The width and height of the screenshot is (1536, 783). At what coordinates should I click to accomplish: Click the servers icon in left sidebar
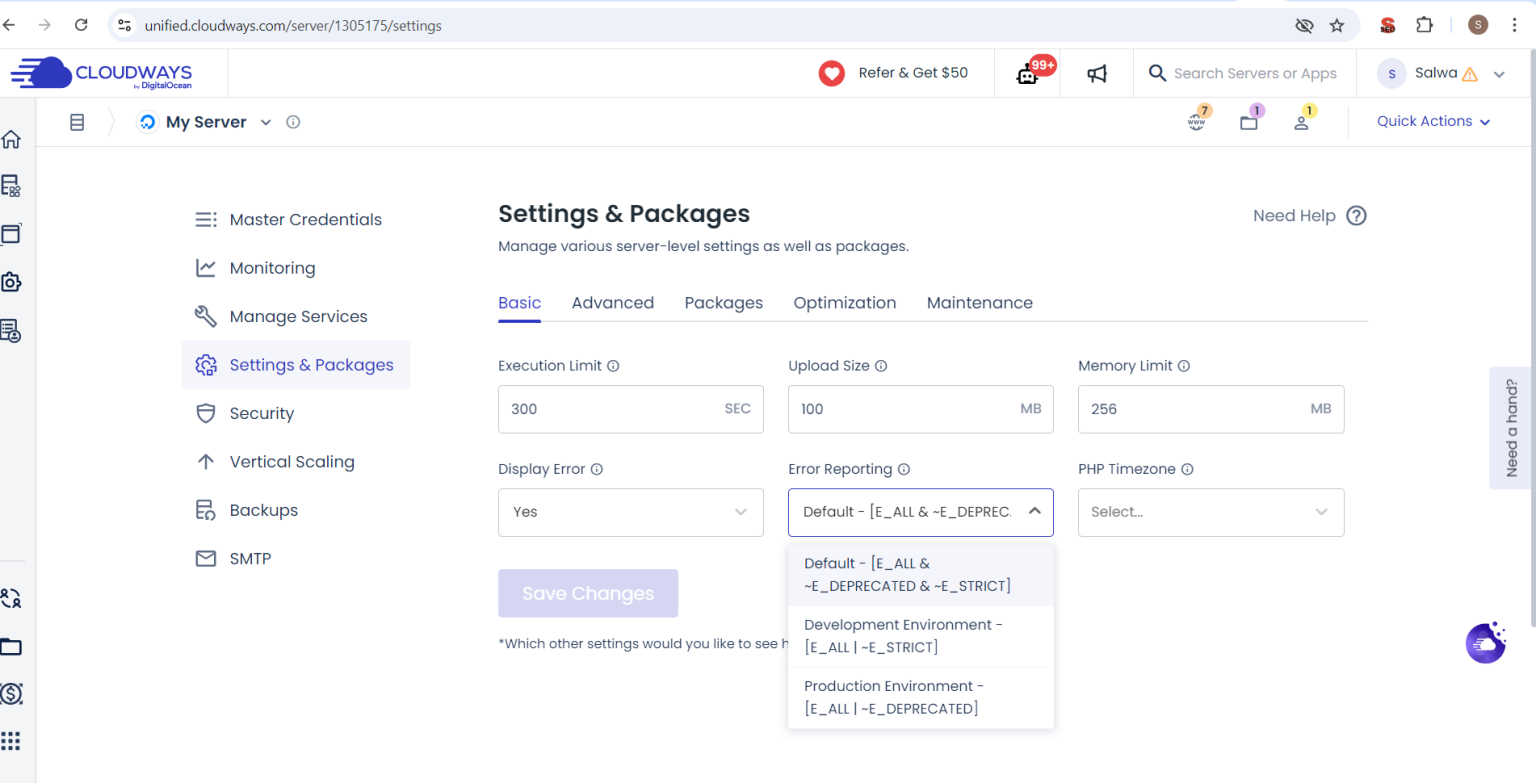[x=11, y=186]
